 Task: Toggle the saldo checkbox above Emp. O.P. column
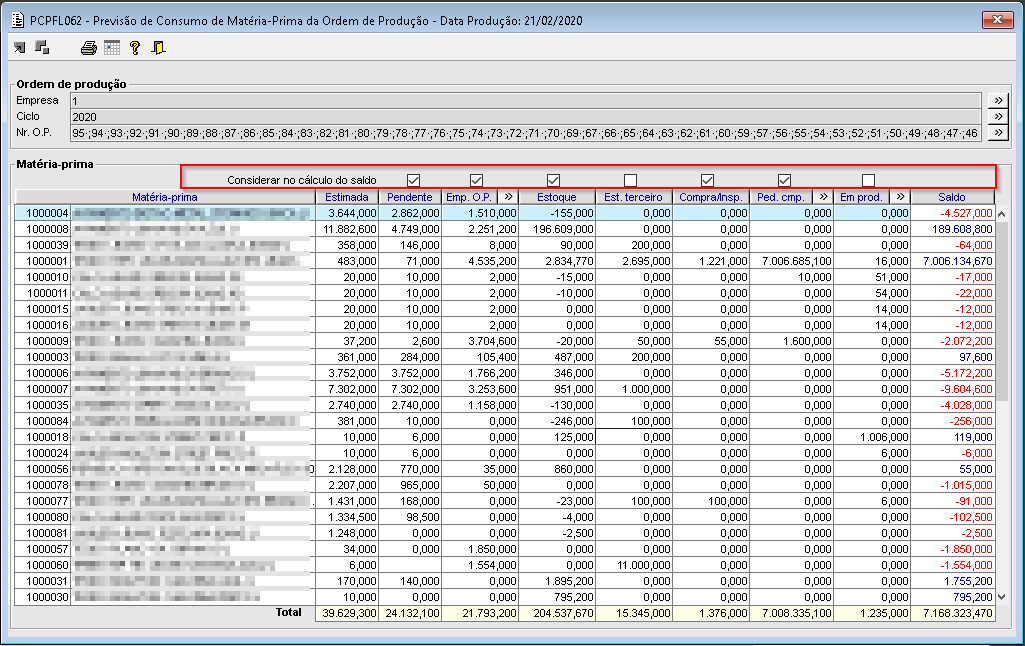(477, 180)
